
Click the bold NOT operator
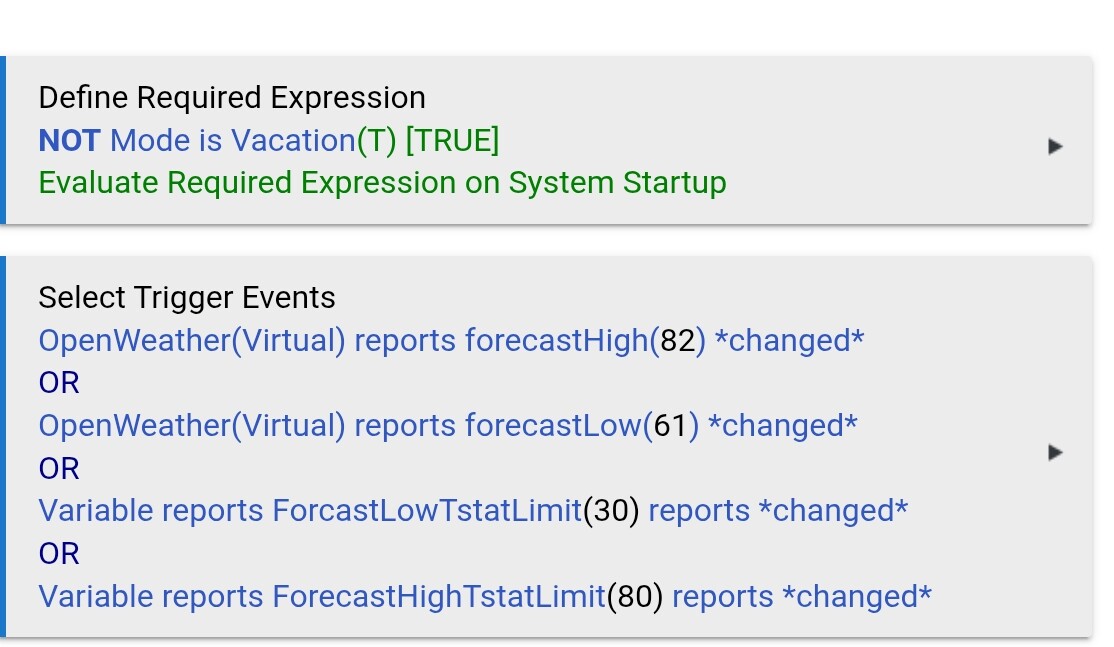(69, 141)
